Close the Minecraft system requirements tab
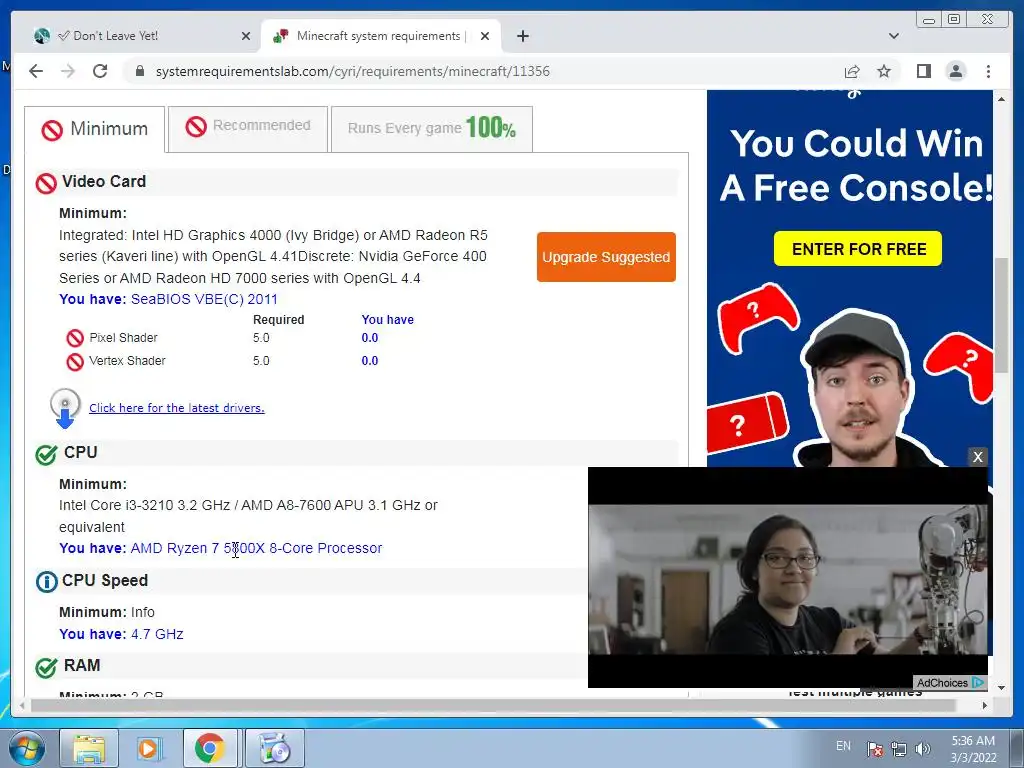Viewport: 1024px width, 768px height. [485, 36]
